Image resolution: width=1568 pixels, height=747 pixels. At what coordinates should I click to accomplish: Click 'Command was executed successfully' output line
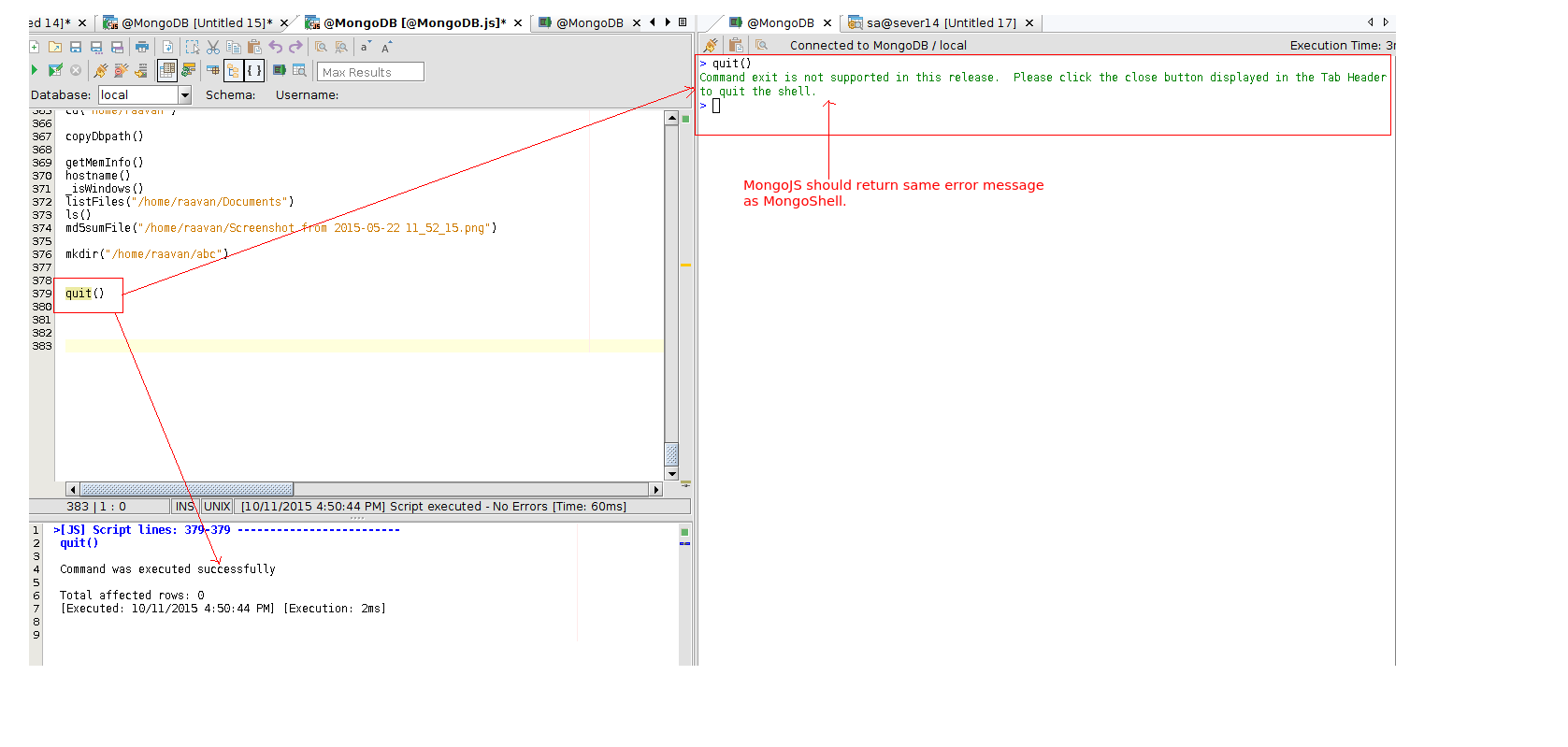pos(167,569)
